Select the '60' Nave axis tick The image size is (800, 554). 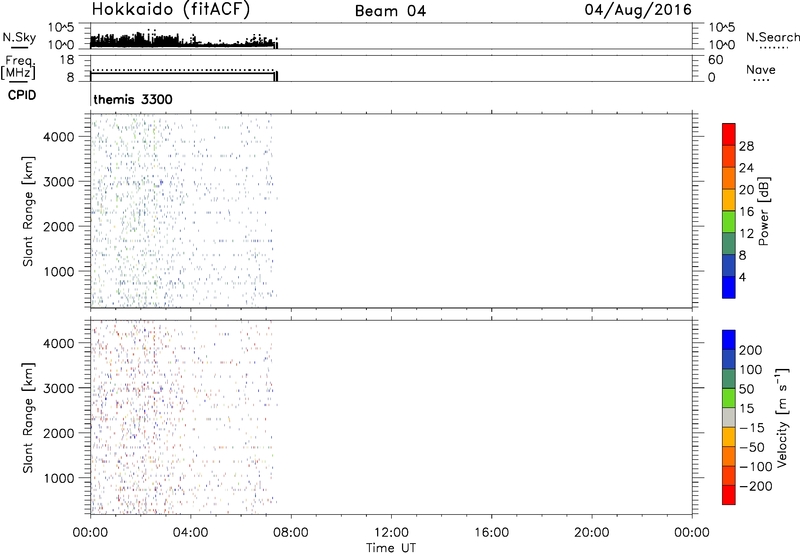point(715,60)
